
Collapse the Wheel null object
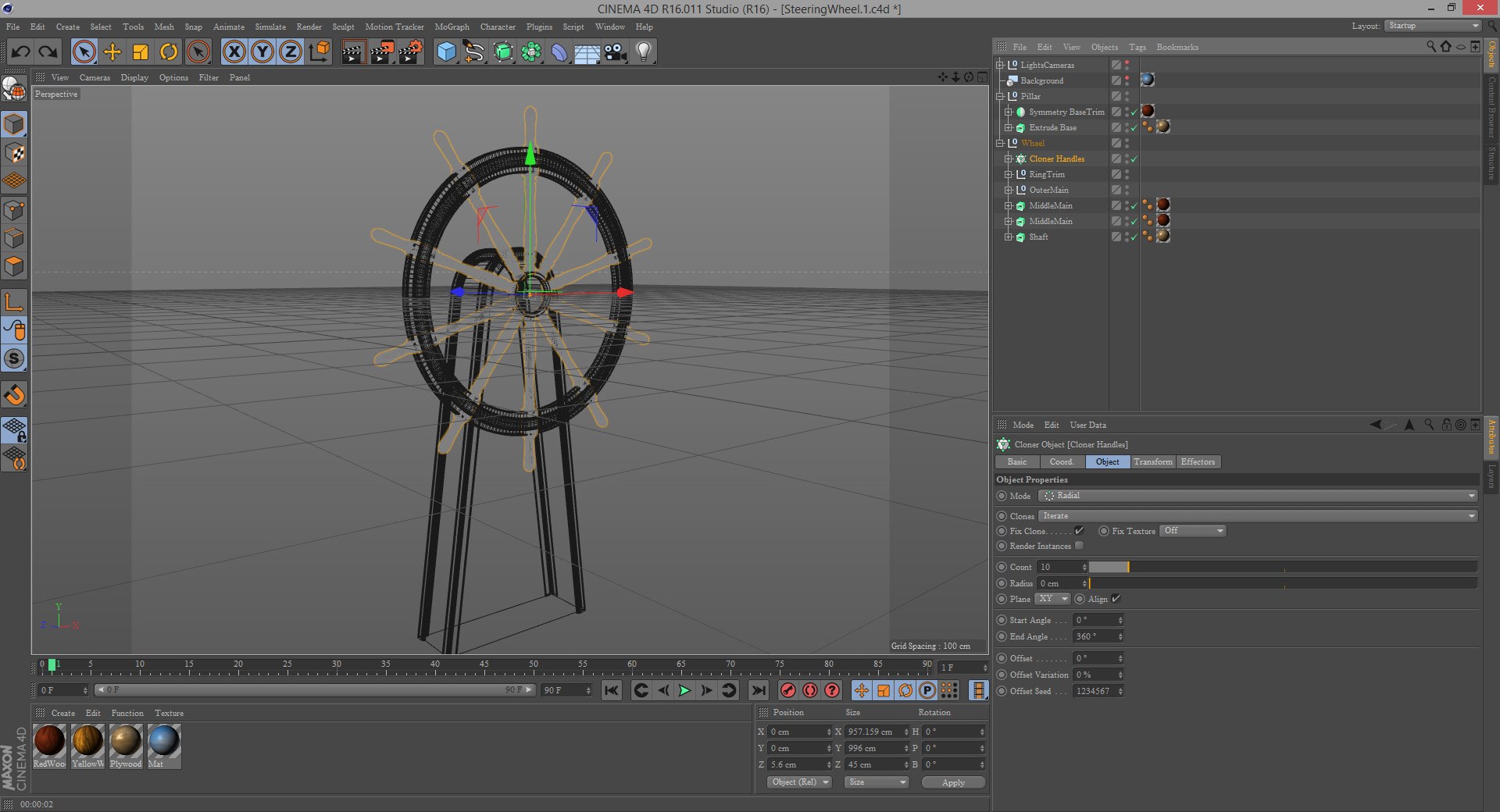999,143
